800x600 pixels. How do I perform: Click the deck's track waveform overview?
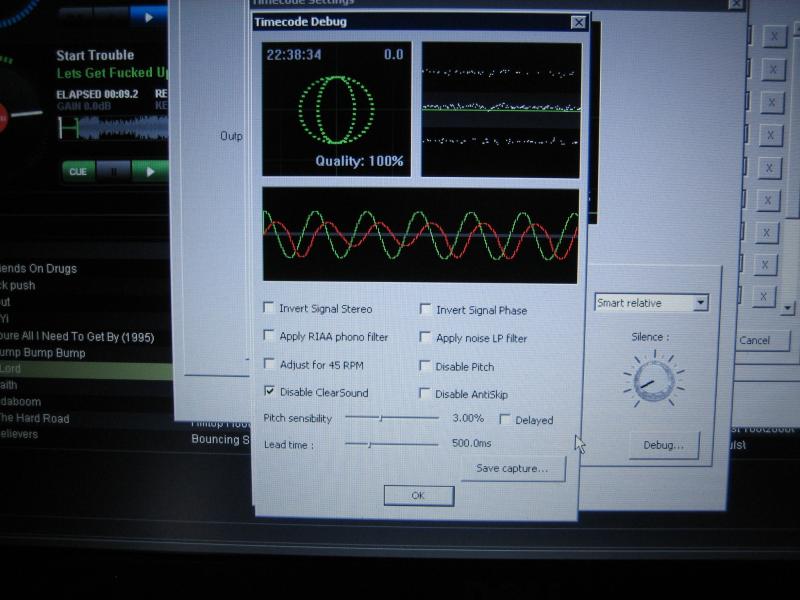pyautogui.click(x=112, y=127)
